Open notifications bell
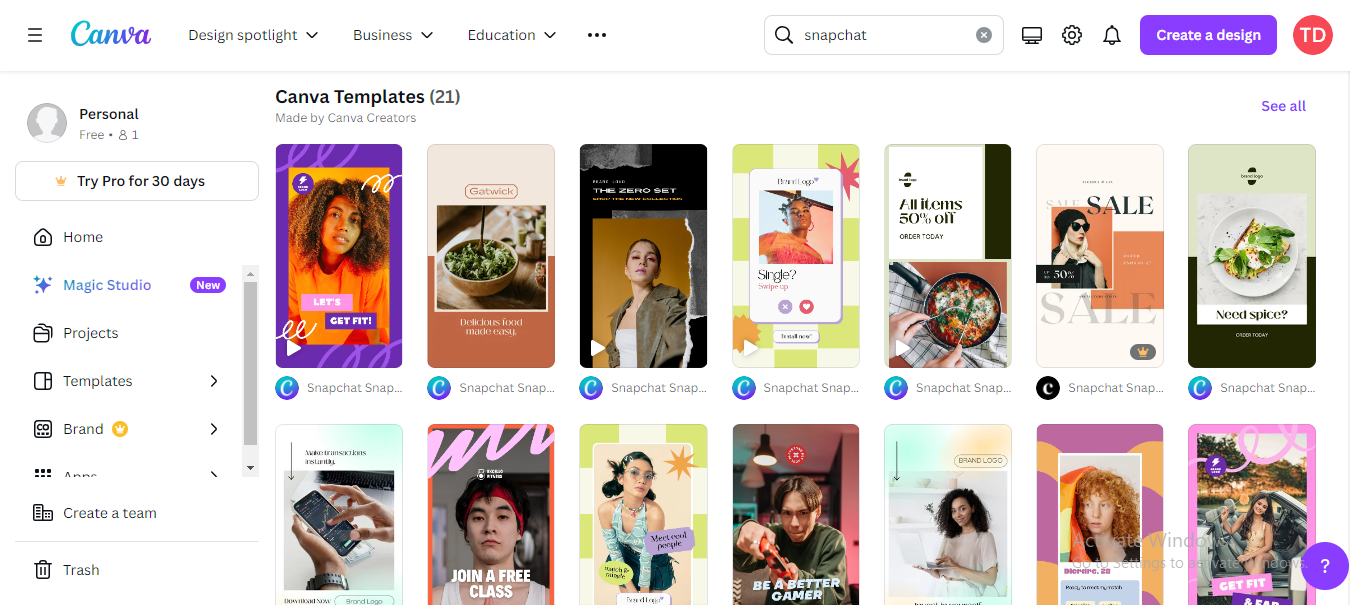Screen dimensions: 1350x605 pos(1112,35)
